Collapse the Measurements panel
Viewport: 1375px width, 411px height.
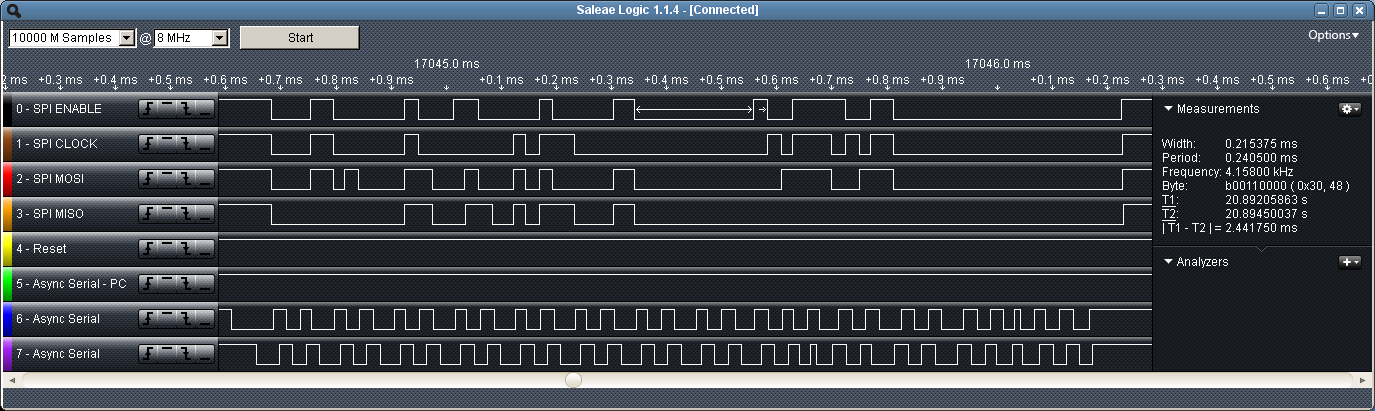(x=1168, y=109)
